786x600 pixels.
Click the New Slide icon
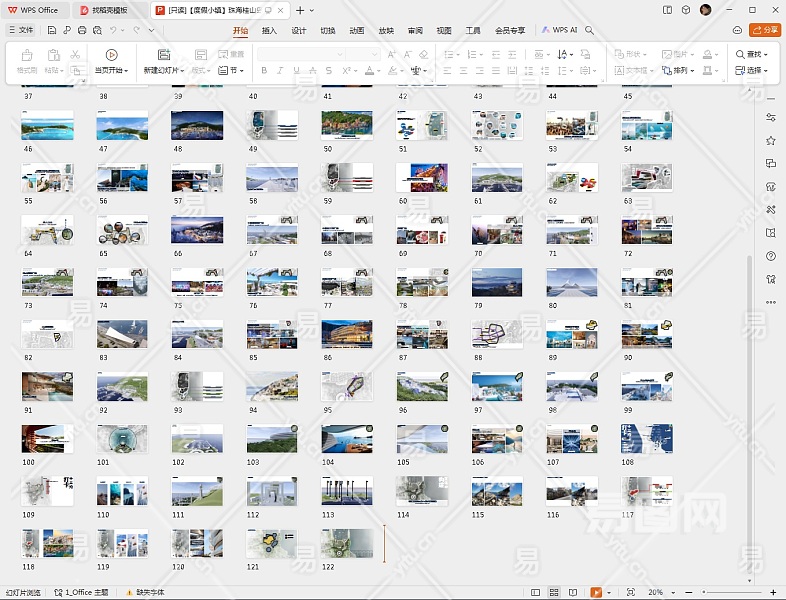coord(164,55)
